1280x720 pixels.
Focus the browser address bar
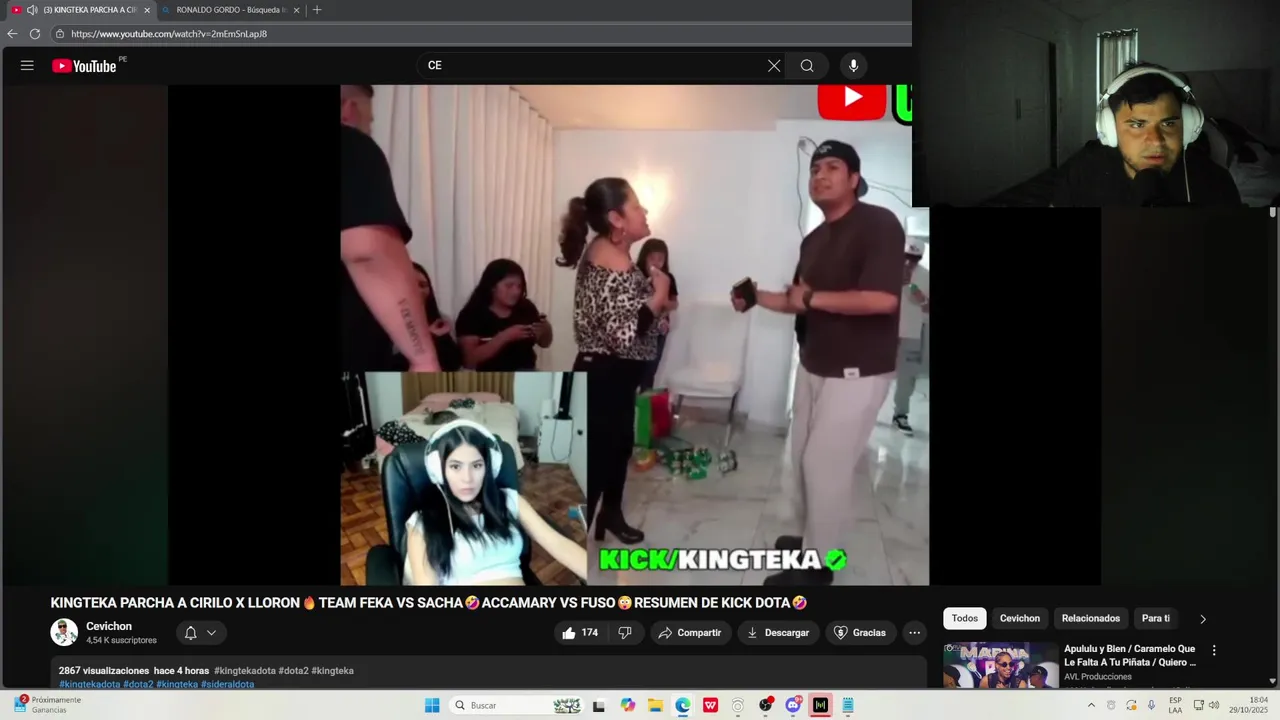point(480,33)
